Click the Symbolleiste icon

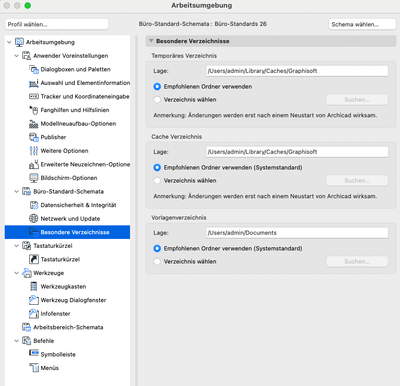[34, 353]
